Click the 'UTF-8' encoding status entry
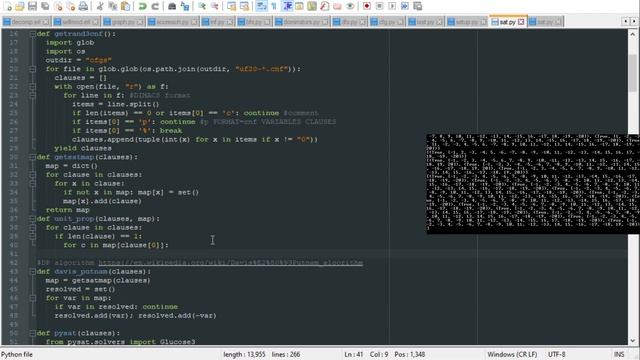The image size is (640, 360). click(556, 354)
